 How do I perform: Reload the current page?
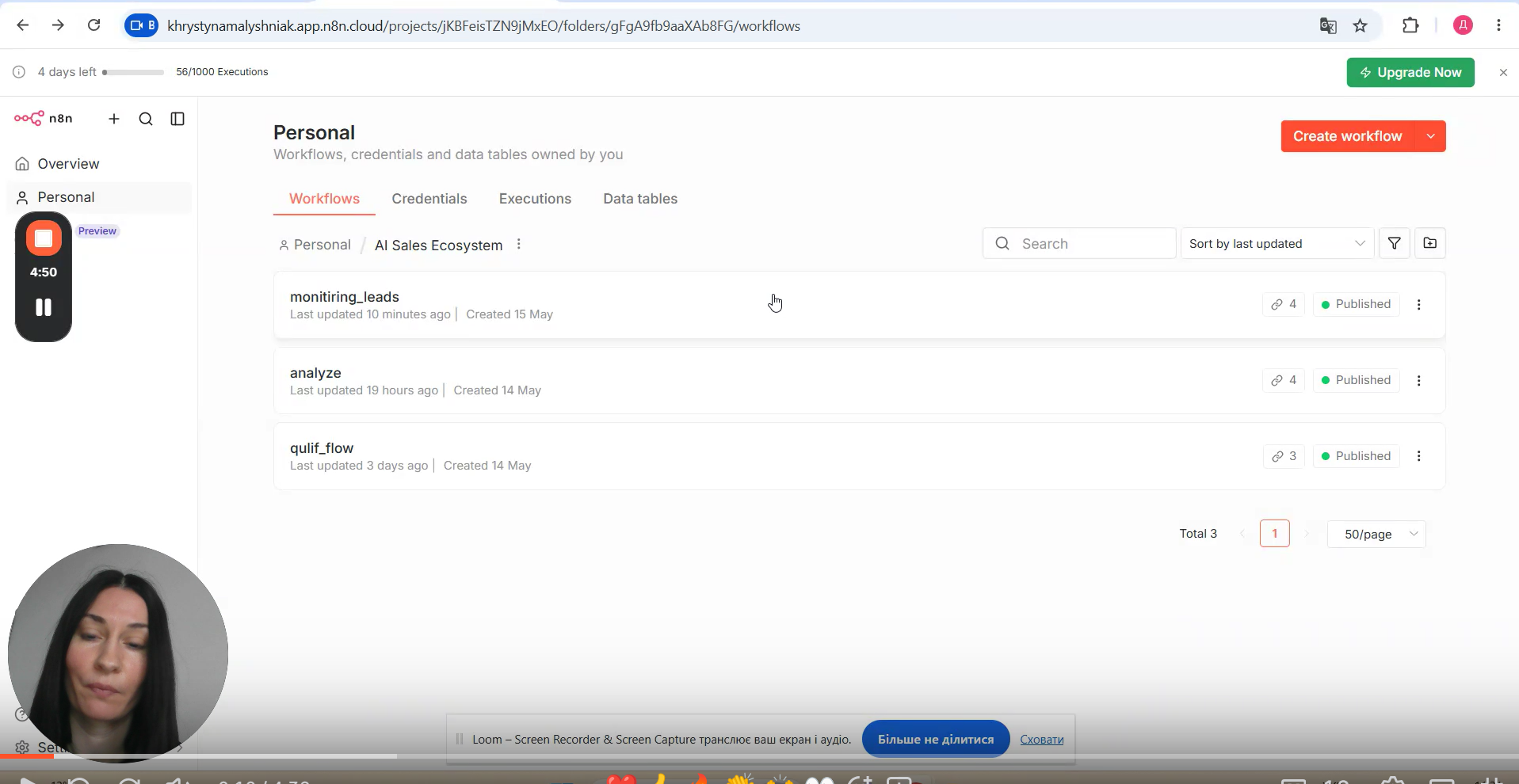point(94,25)
